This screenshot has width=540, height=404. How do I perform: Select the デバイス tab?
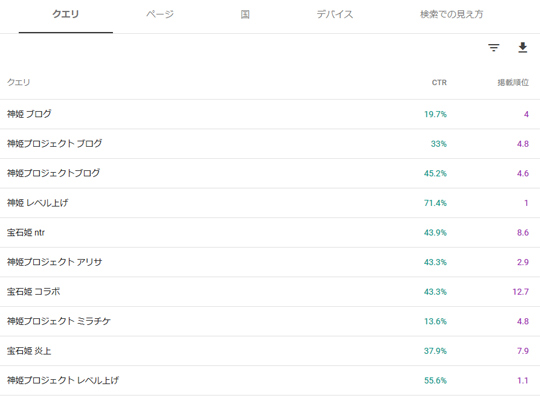point(335,14)
